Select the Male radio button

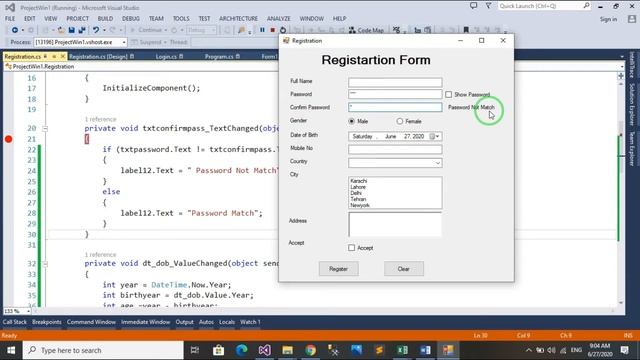[351, 121]
